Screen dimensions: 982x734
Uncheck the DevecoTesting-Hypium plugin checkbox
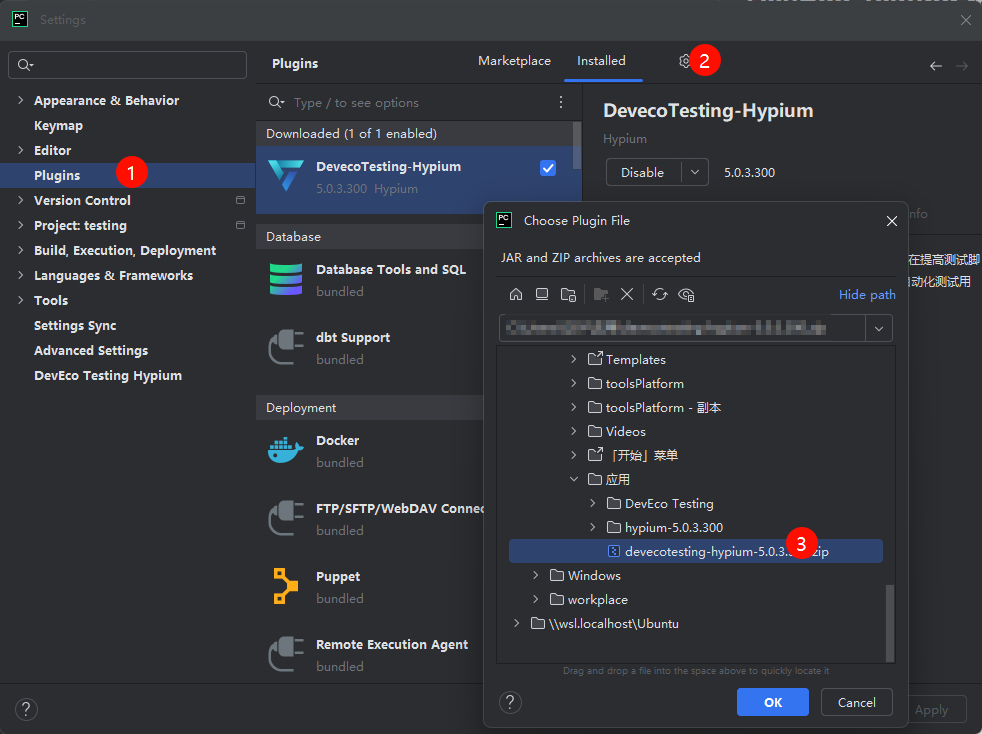pyautogui.click(x=548, y=168)
